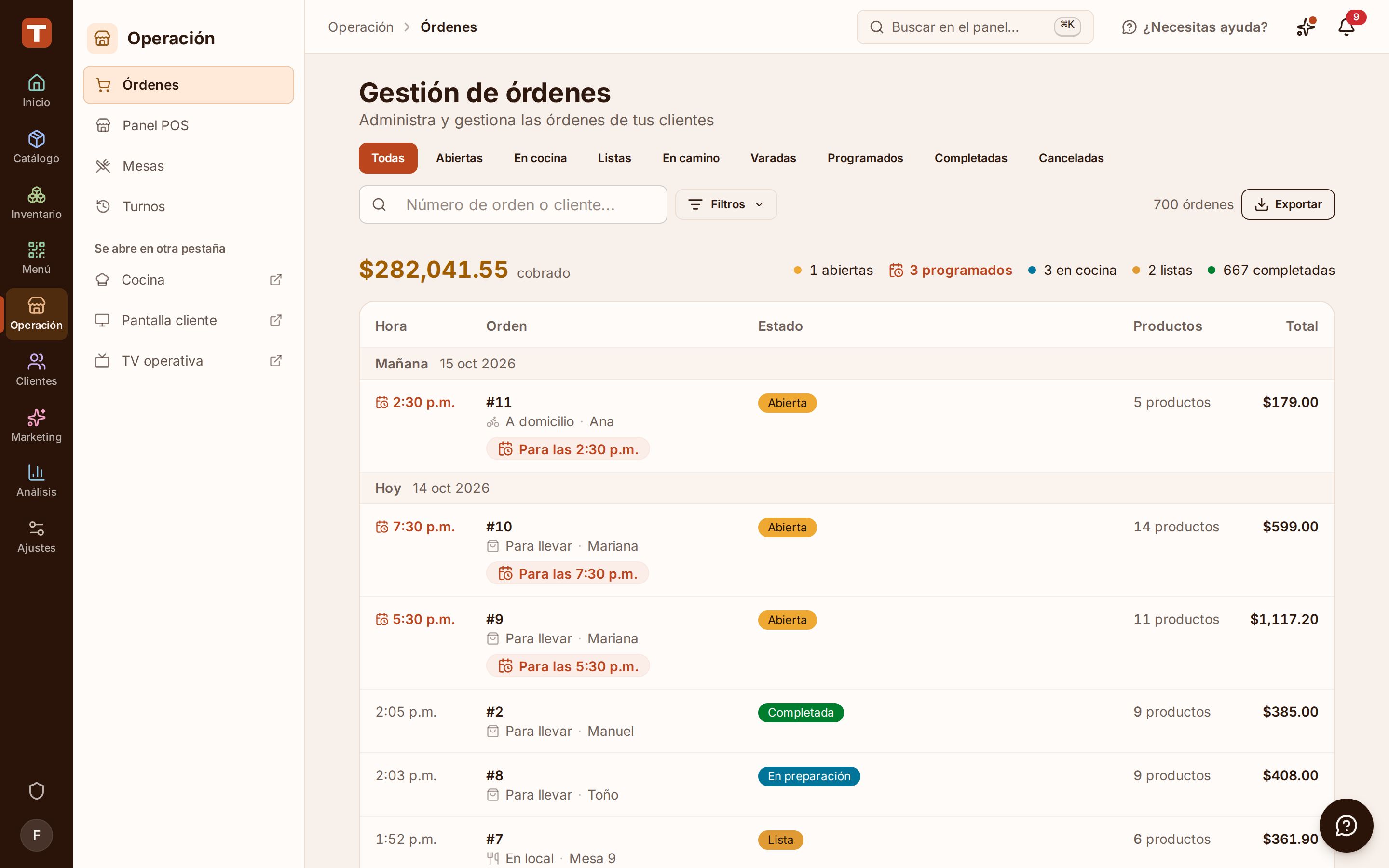Image resolution: width=1389 pixels, height=868 pixels.
Task: Open Clientes section
Action: click(36, 370)
